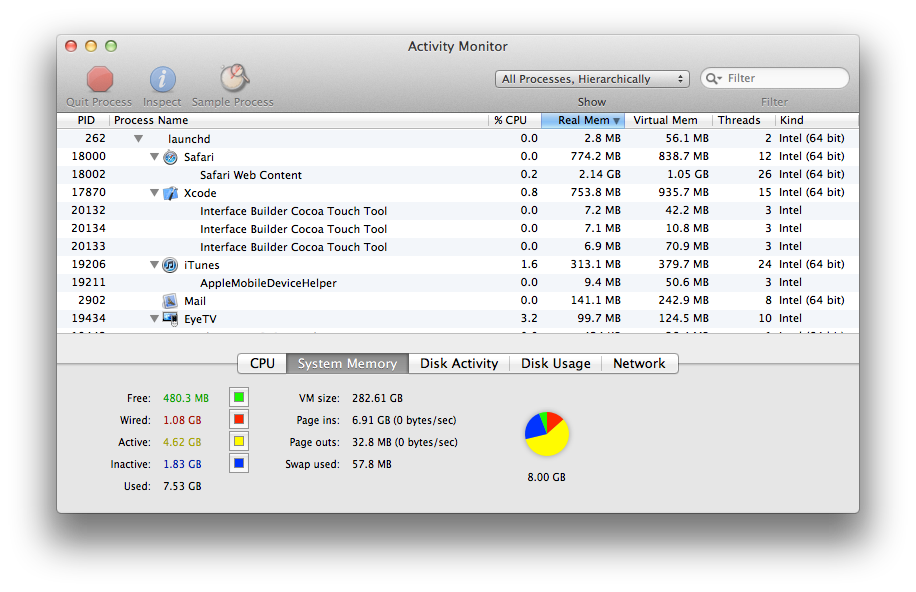The image size is (916, 592).
Task: Sort by the Virtual Mem column header
Action: tap(668, 120)
